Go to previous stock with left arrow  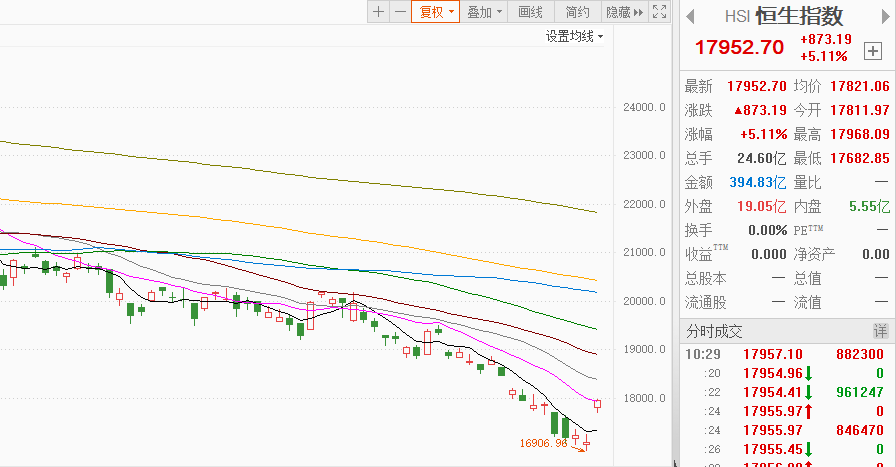[690, 15]
